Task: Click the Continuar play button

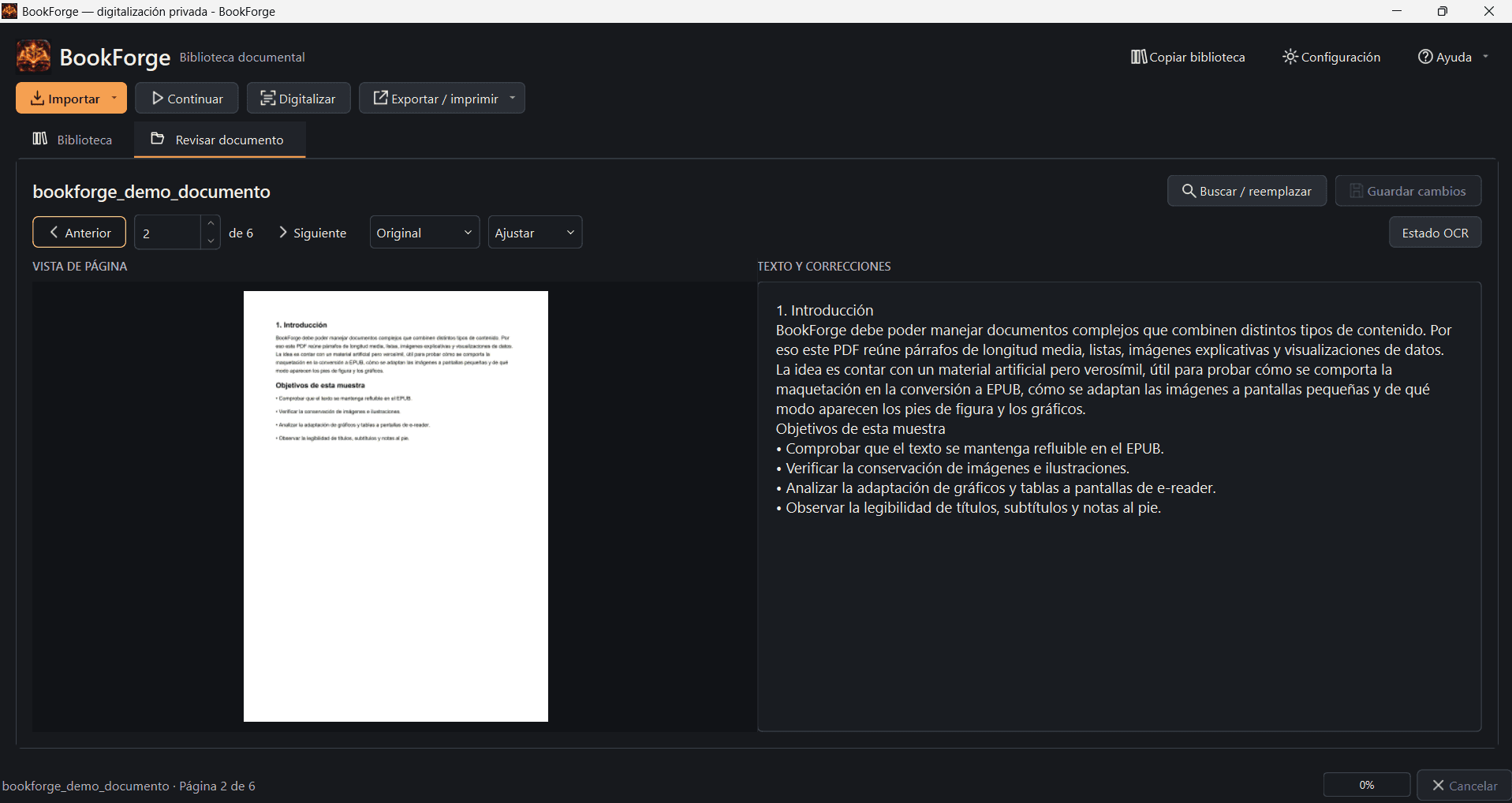Action: pyautogui.click(x=187, y=99)
